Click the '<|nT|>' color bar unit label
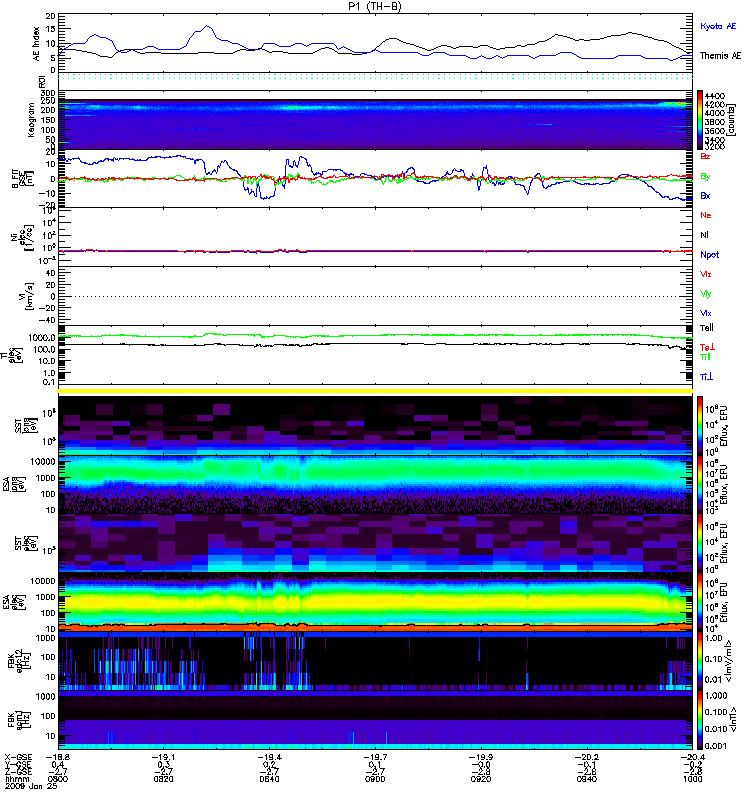Image resolution: width=750 pixels, height=800 pixels. click(x=735, y=720)
